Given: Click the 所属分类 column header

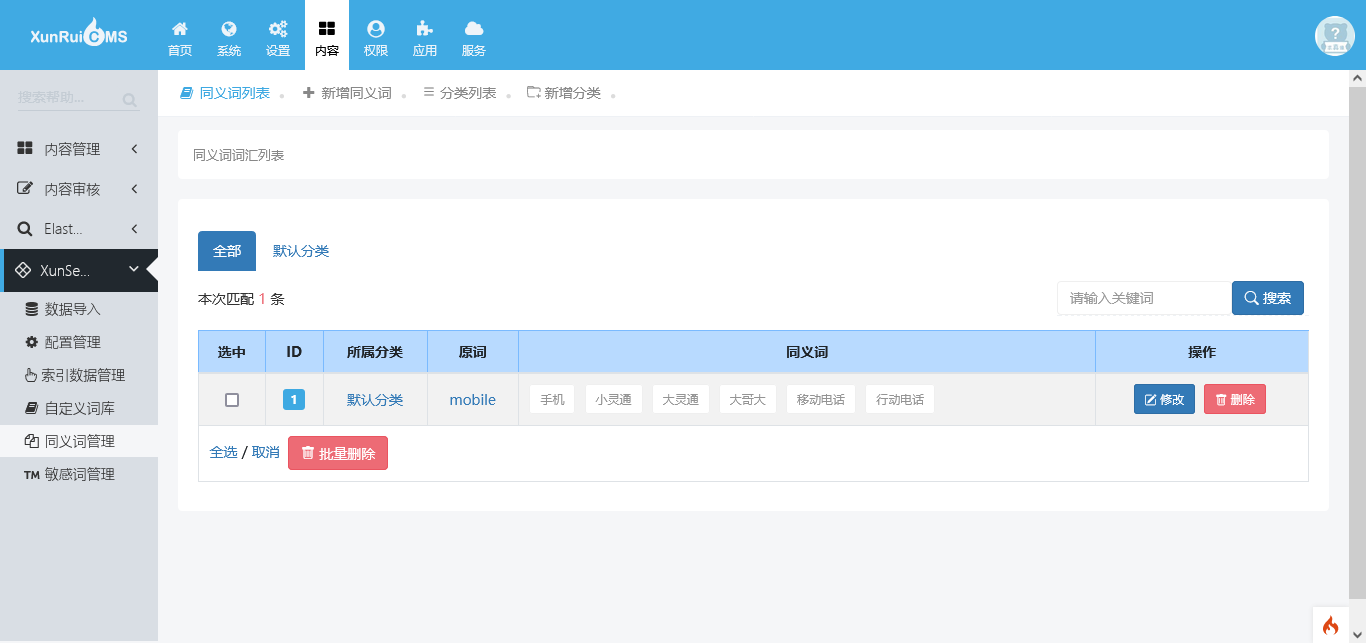Looking at the screenshot, I should click(x=375, y=352).
